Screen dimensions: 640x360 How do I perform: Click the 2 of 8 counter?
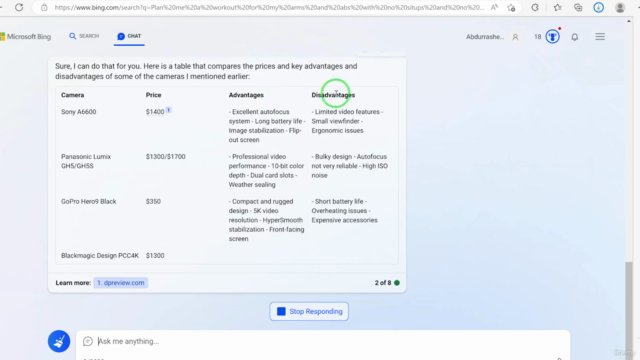pos(383,283)
